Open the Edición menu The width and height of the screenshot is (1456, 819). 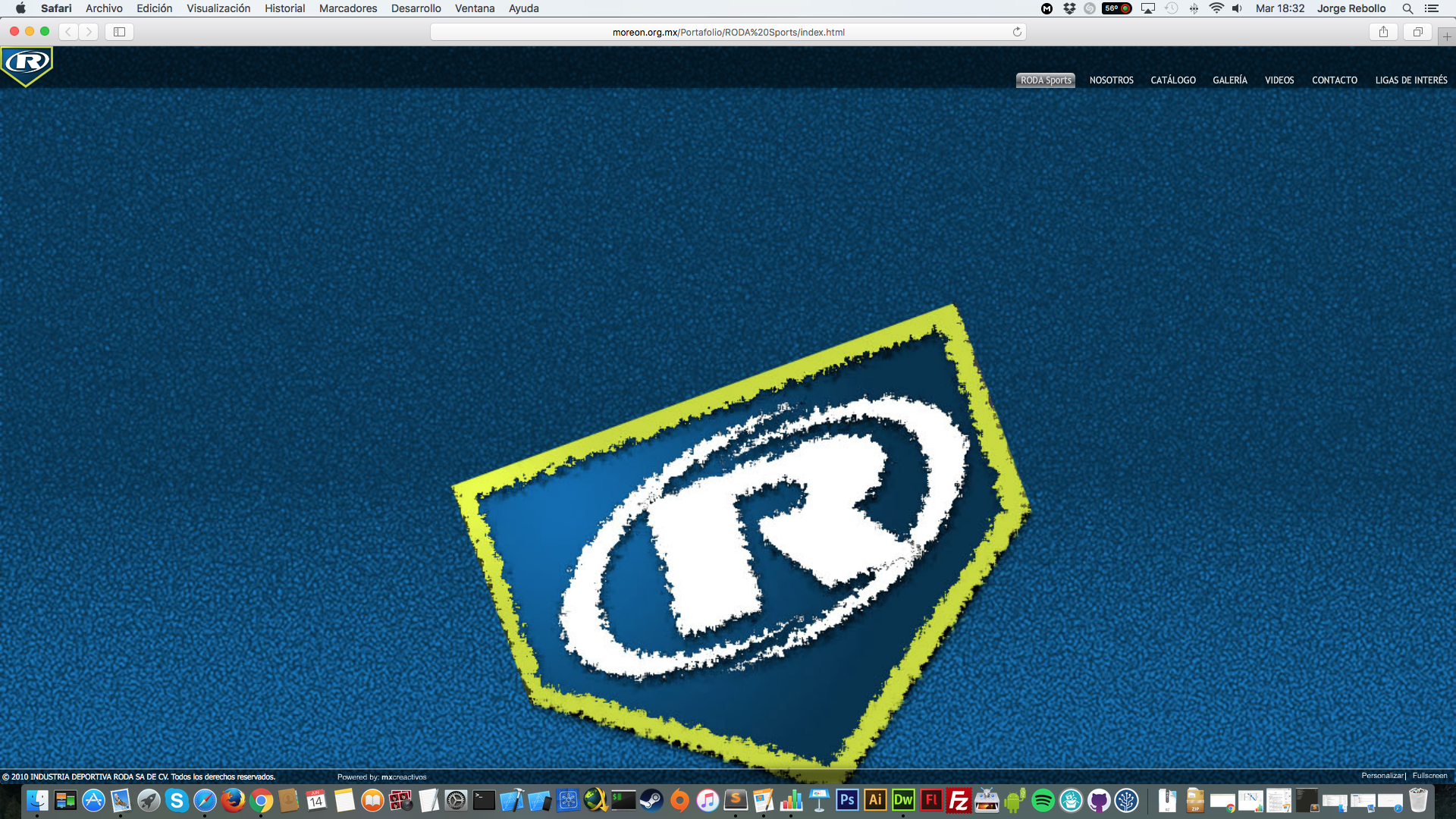tap(154, 8)
